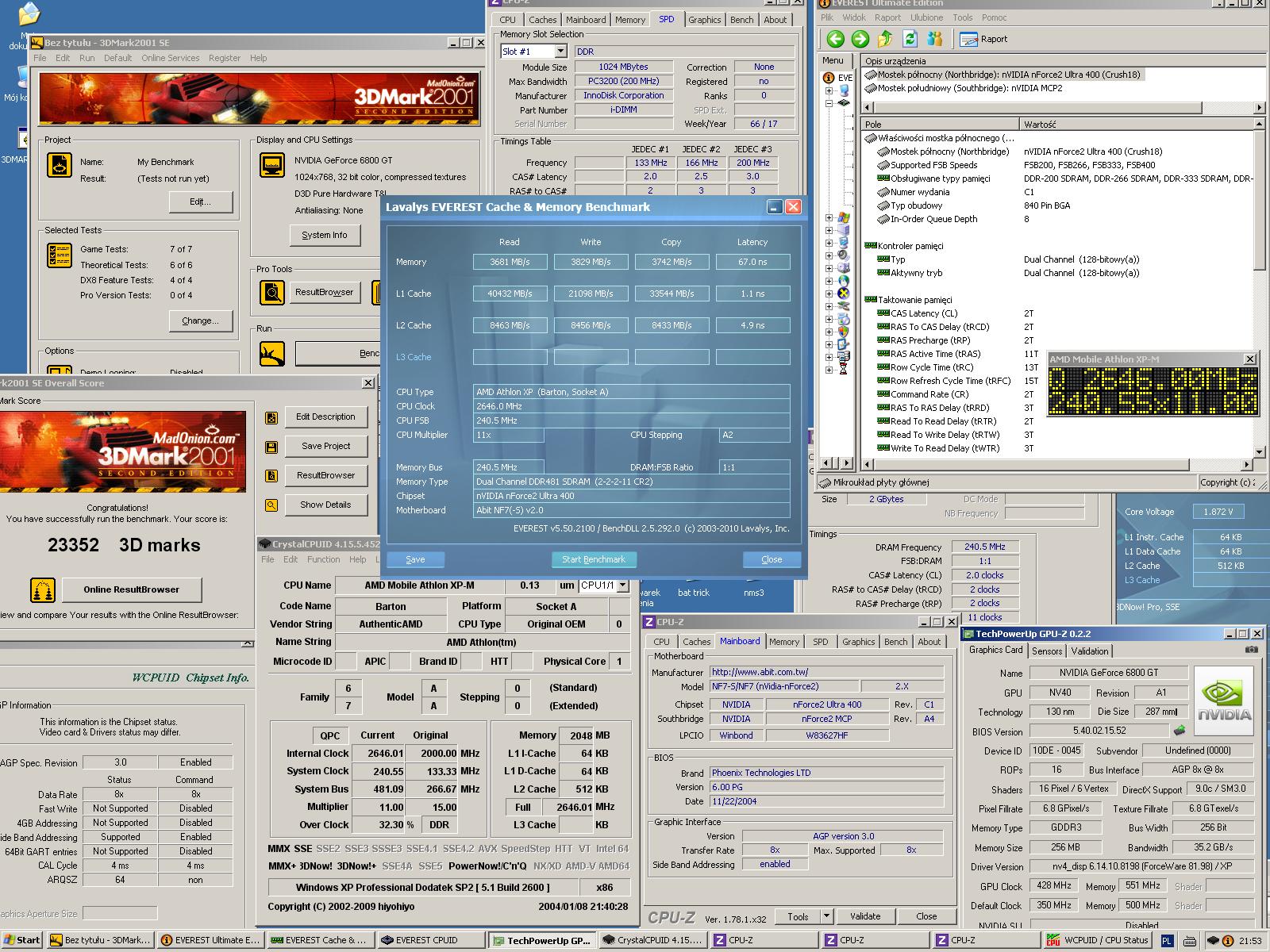Click the Edit... button in Project section

201,202
